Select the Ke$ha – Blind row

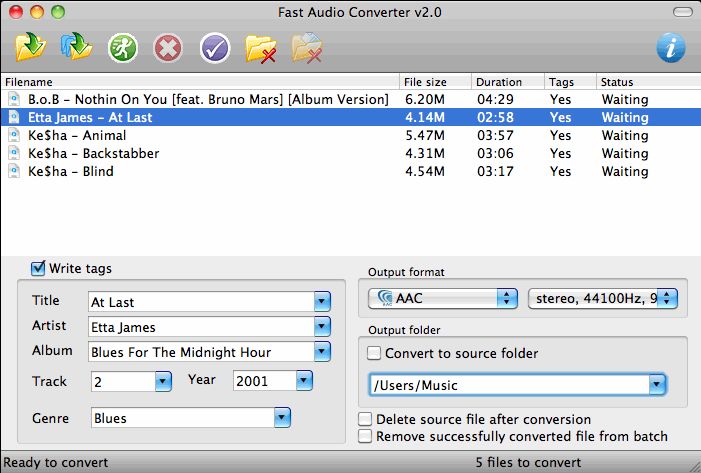(x=350, y=171)
